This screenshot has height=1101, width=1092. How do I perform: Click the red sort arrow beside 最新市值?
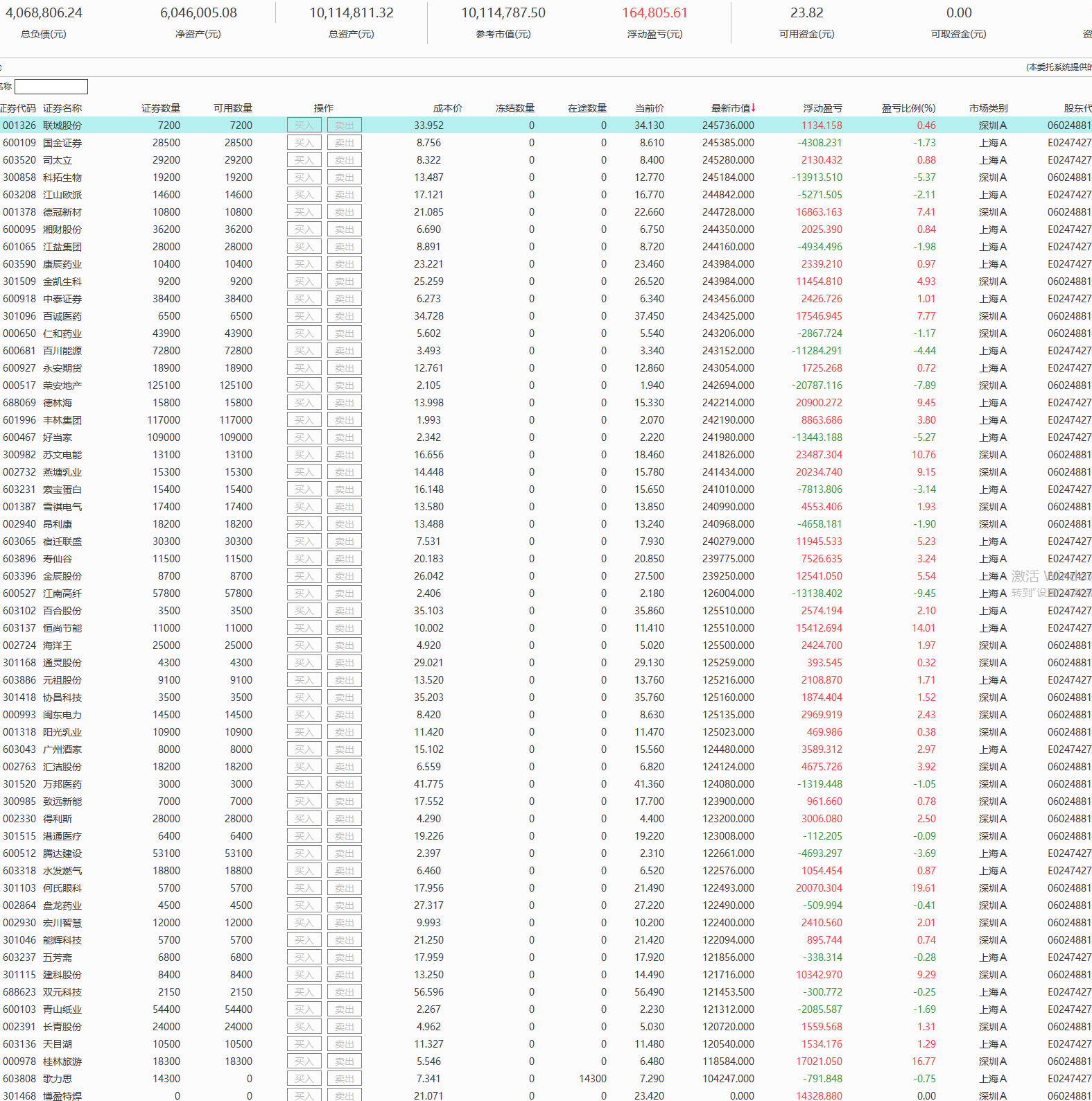click(x=754, y=107)
